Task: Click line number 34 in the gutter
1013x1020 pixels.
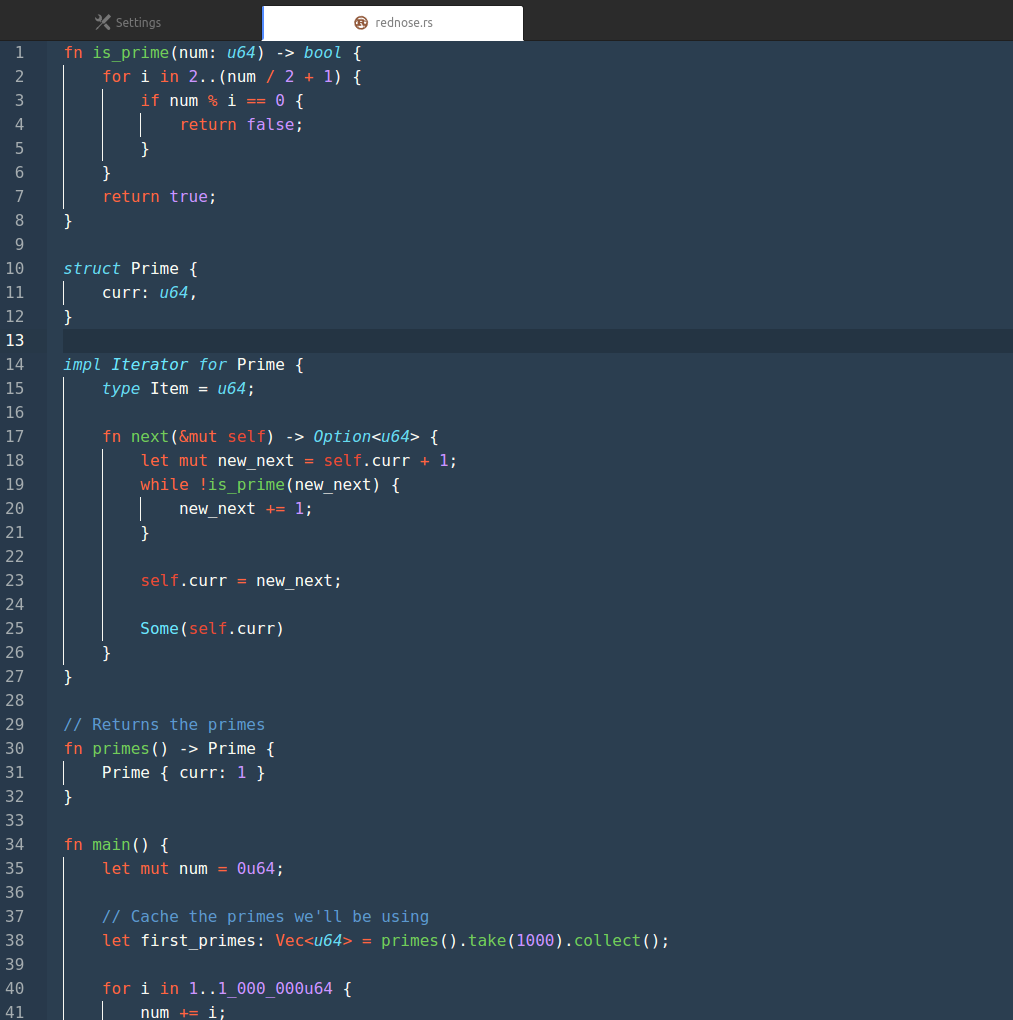Action: (15, 845)
